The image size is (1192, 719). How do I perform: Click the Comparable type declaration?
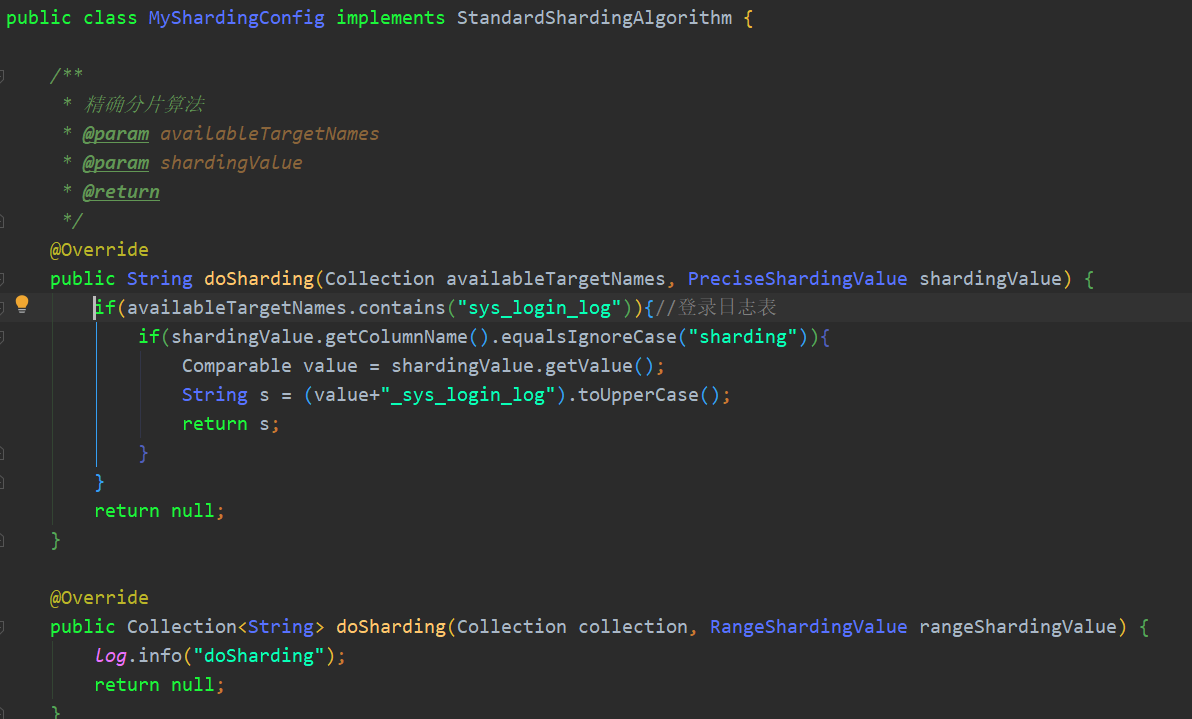(x=236, y=366)
